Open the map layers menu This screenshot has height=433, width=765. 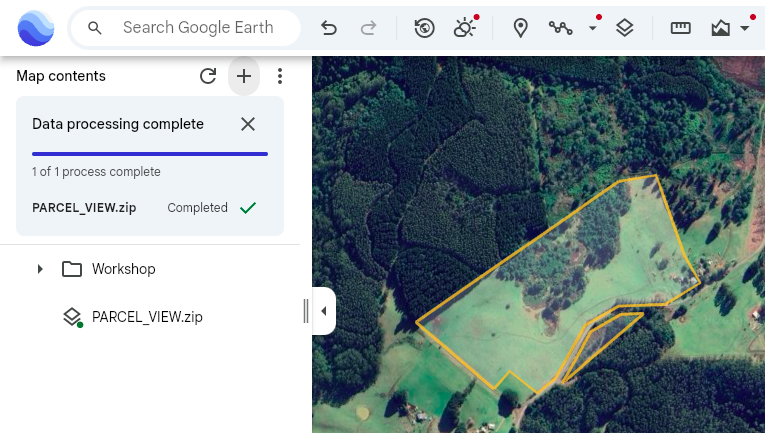tap(624, 28)
